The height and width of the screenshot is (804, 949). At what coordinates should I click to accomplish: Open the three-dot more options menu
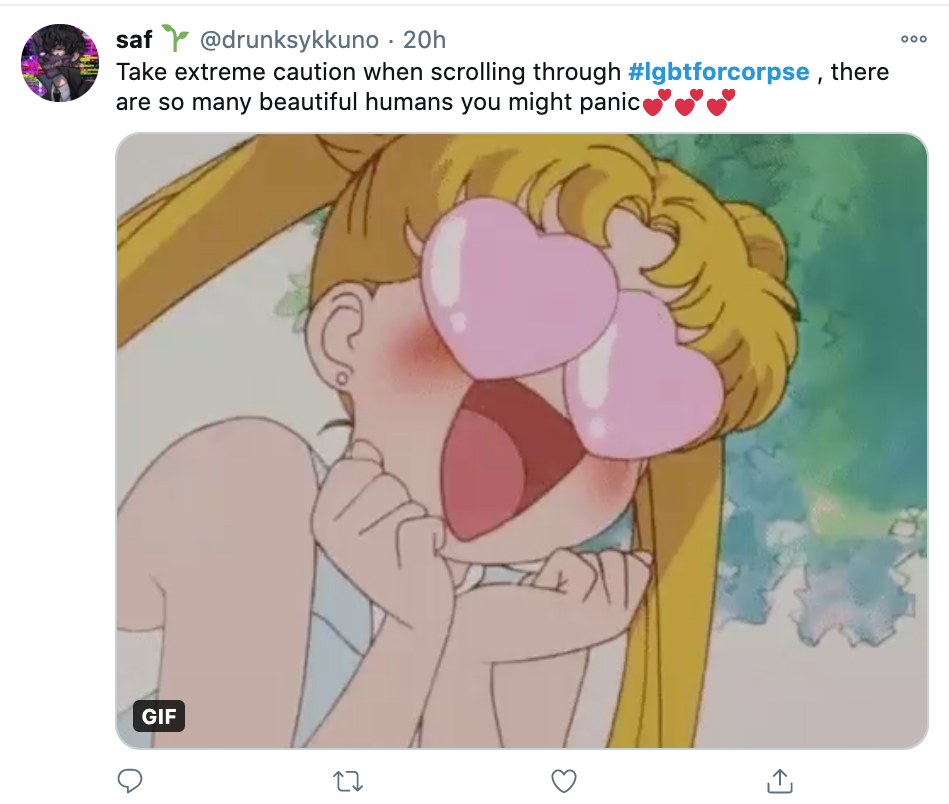pos(914,39)
